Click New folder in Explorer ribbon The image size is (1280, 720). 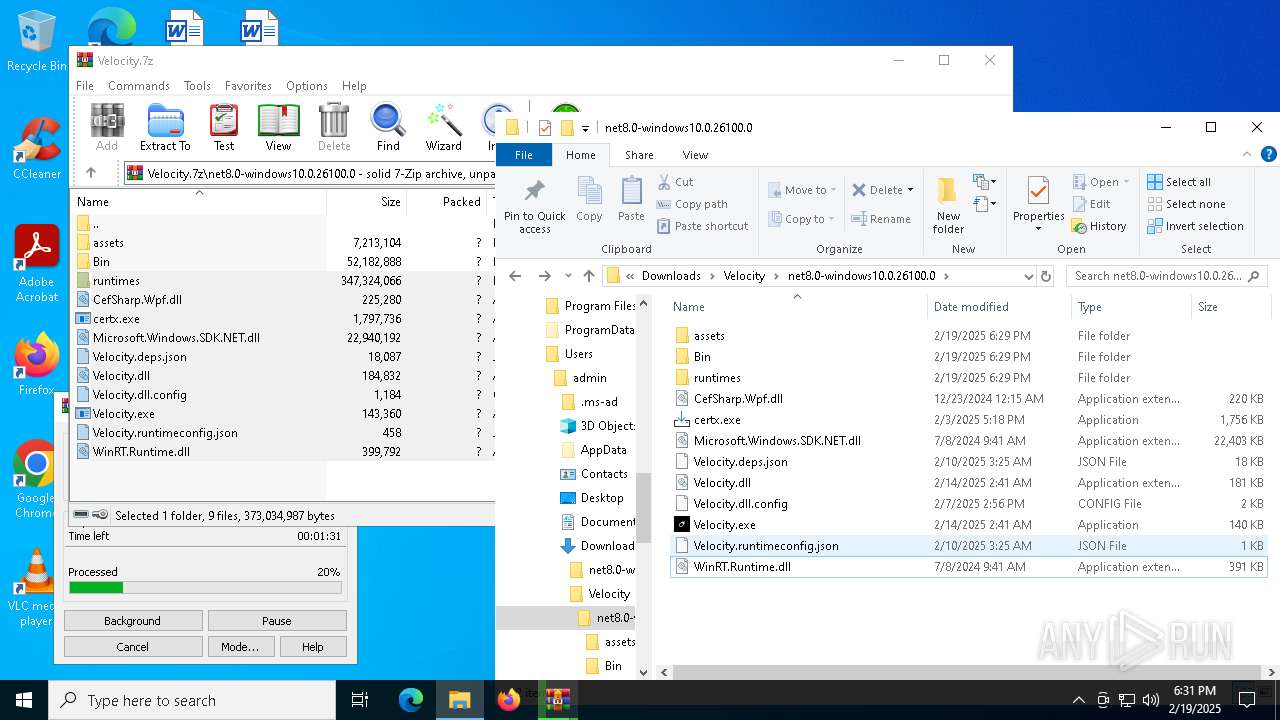pos(948,207)
